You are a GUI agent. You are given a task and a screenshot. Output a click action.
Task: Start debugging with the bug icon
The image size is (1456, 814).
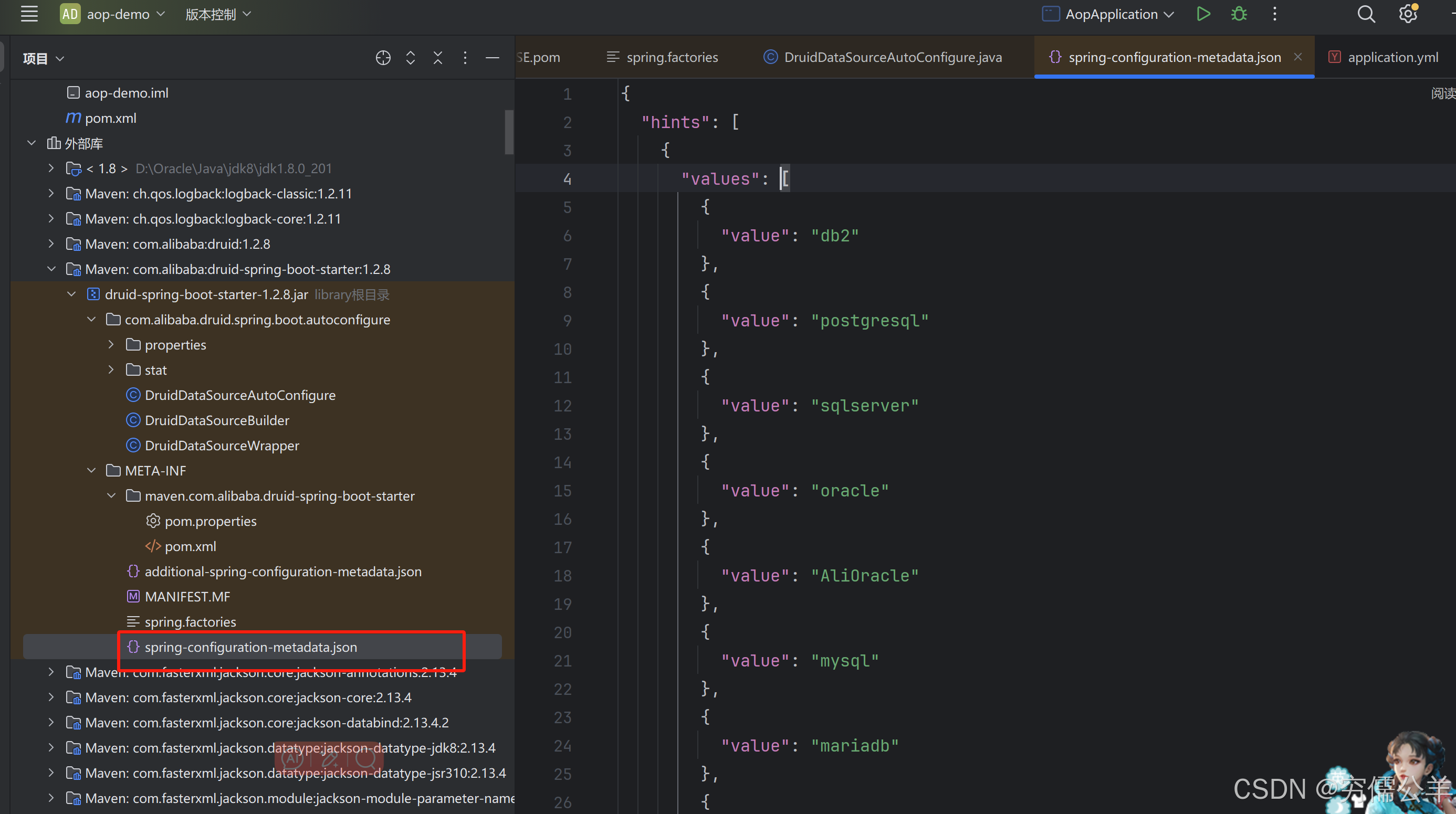tap(1239, 14)
